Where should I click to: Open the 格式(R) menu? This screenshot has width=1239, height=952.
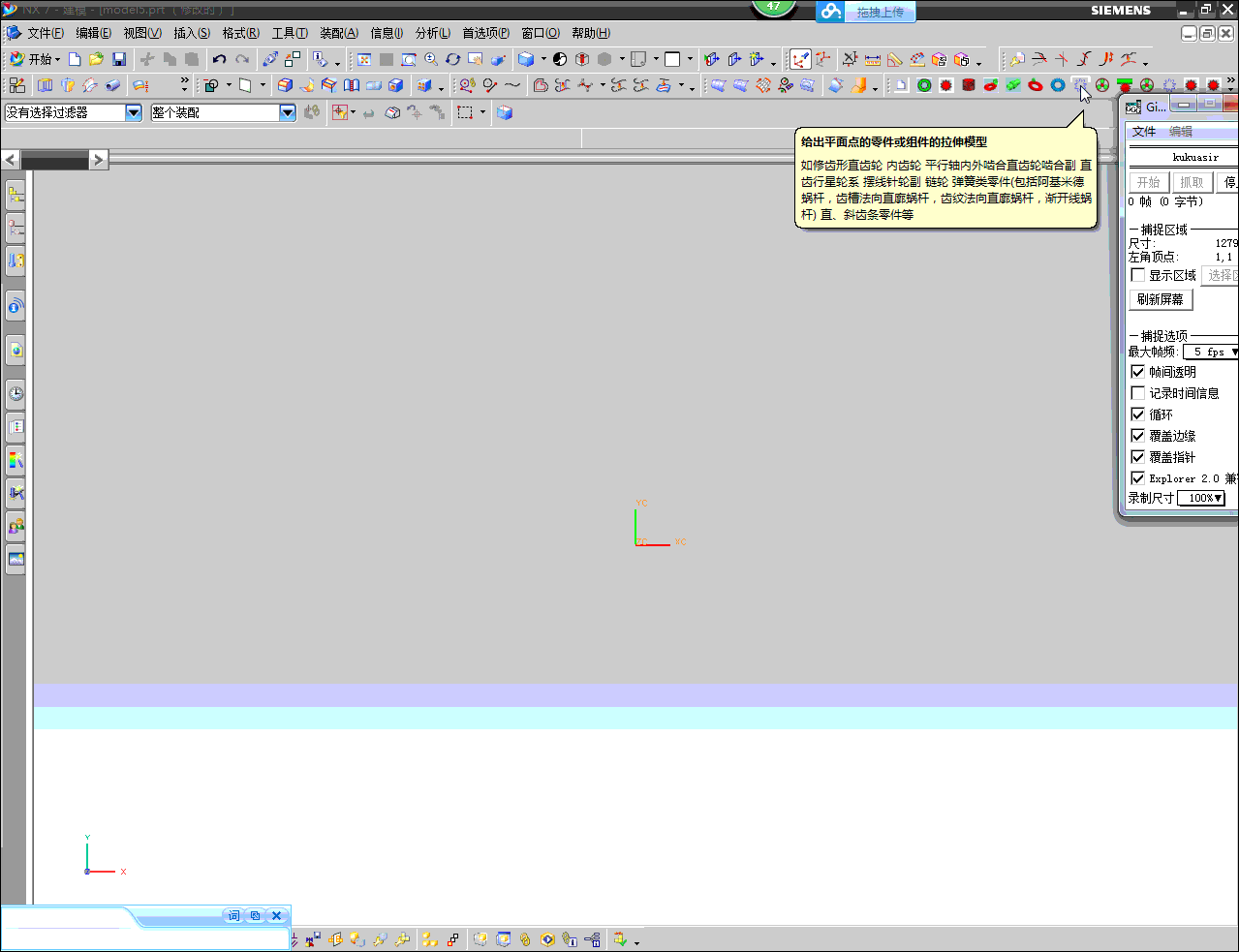[241, 33]
